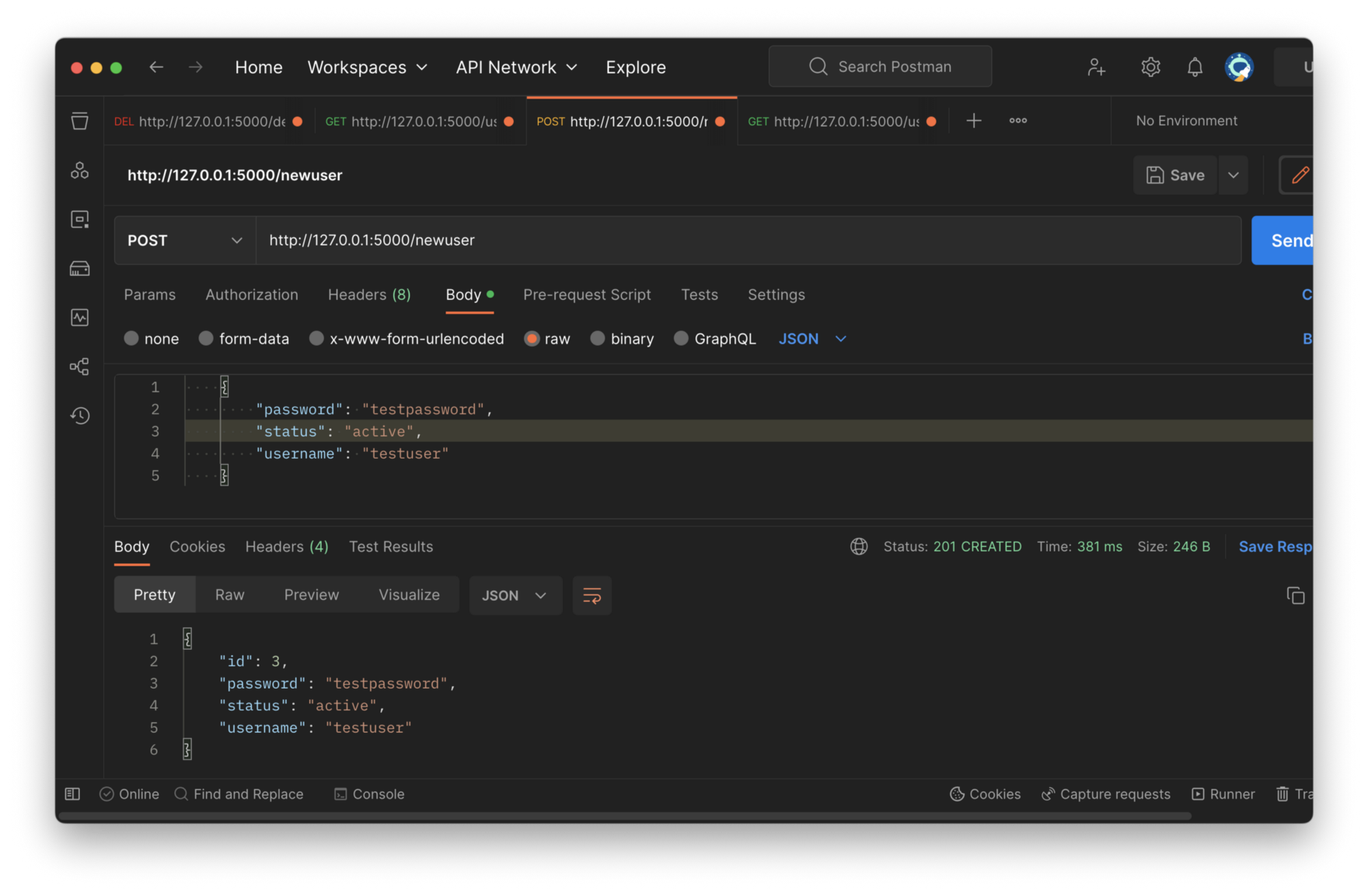Open the POST method dropdown

pyautogui.click(x=185, y=240)
